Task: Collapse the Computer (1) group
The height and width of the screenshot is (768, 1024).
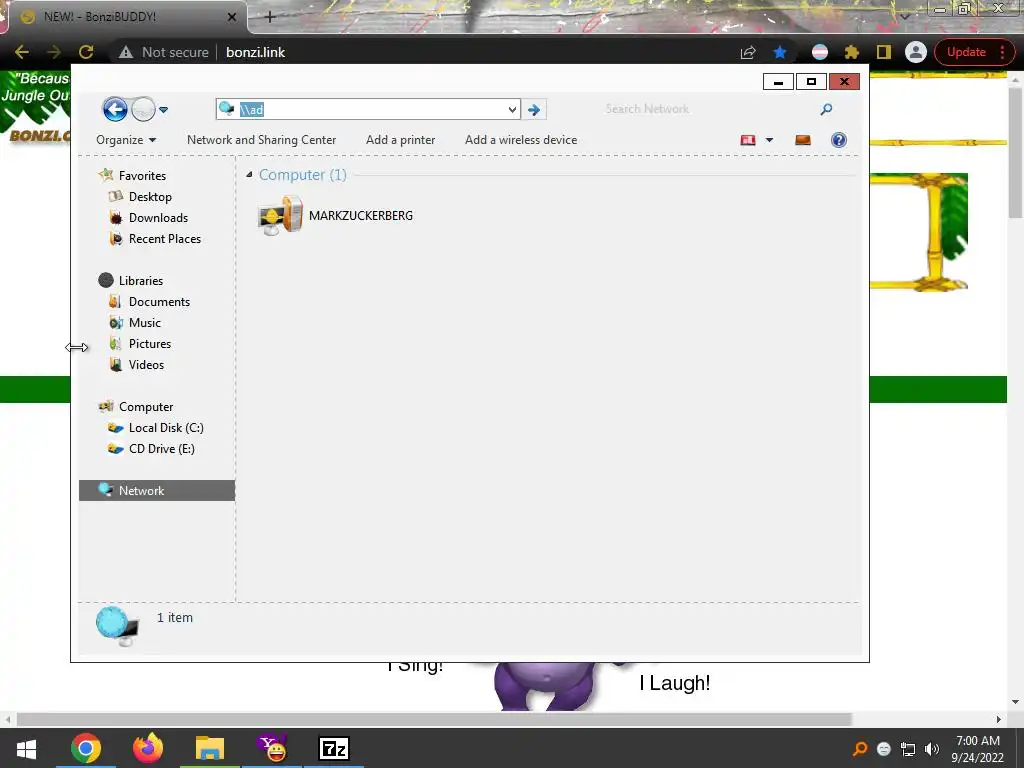Action: pyautogui.click(x=249, y=174)
